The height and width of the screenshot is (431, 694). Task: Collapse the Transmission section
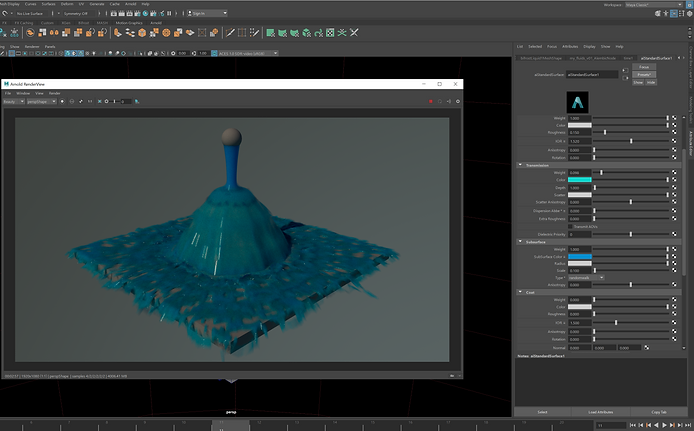(x=520, y=165)
